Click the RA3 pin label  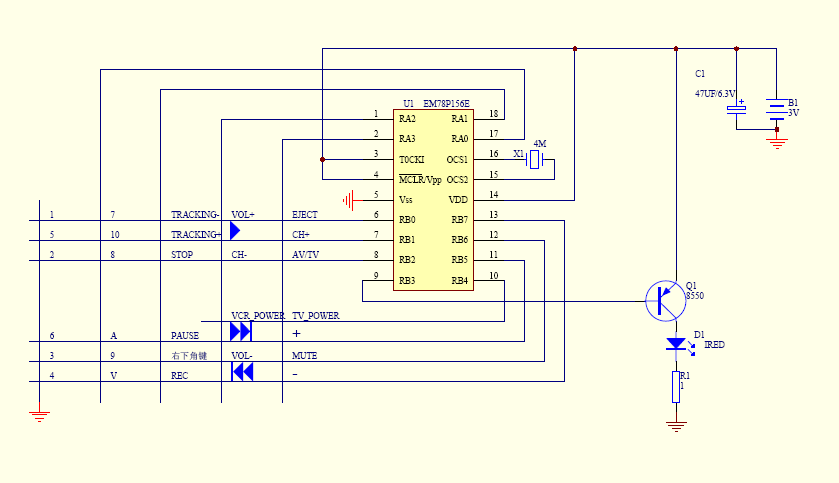pyautogui.click(x=407, y=139)
